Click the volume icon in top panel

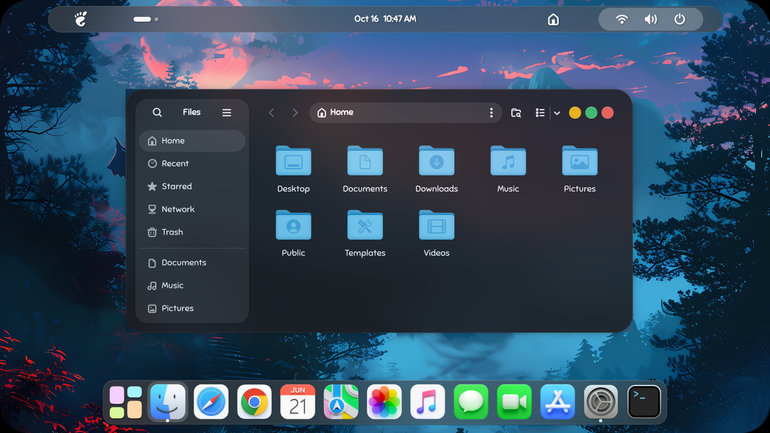click(x=651, y=19)
